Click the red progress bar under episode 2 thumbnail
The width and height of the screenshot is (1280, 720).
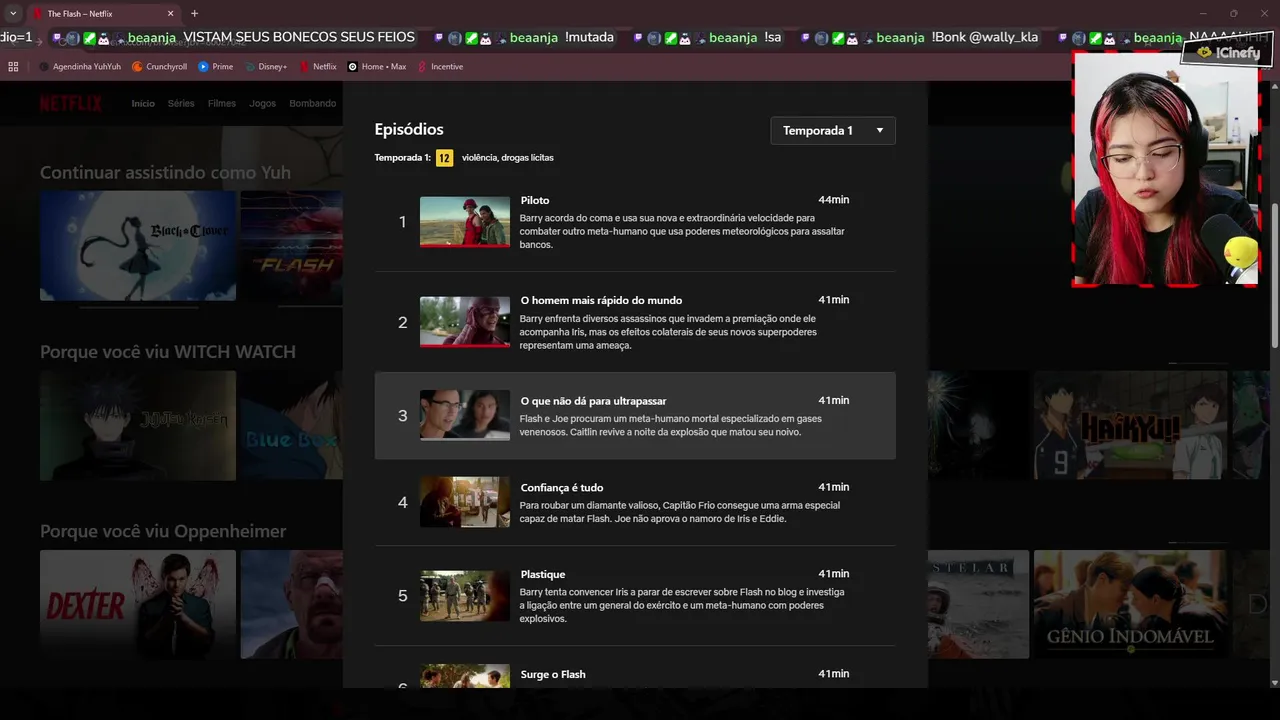465,346
